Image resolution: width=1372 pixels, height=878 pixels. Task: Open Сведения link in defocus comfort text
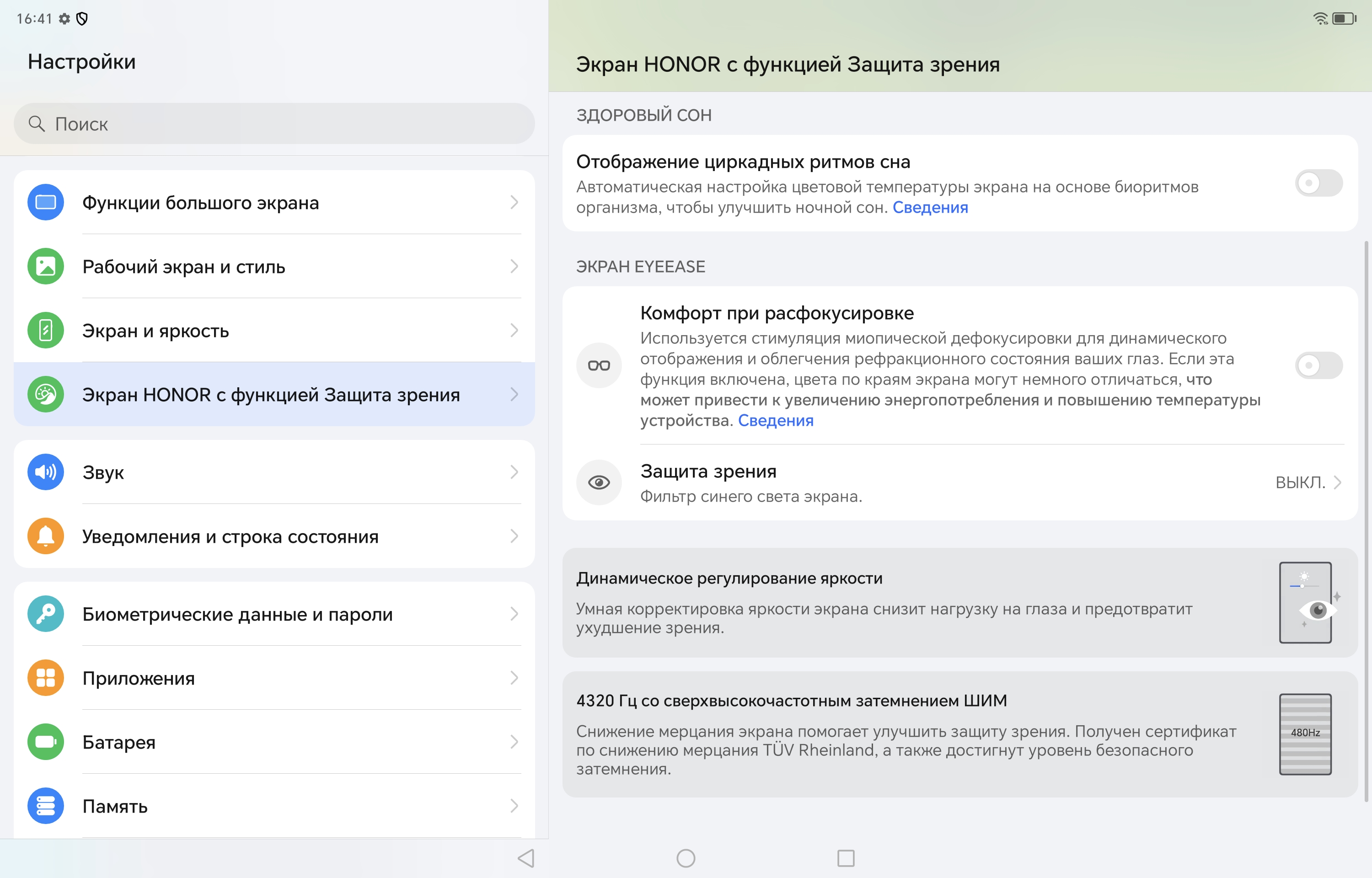775,421
